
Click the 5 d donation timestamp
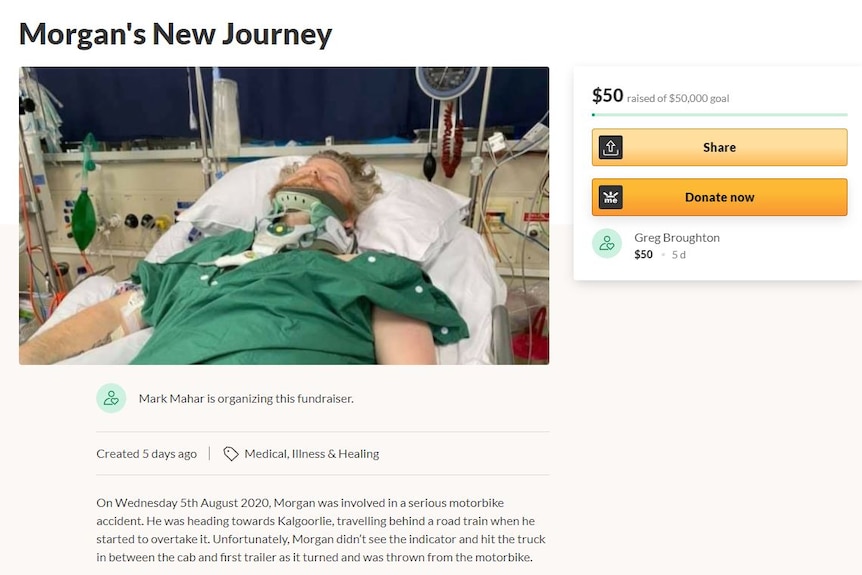point(678,255)
